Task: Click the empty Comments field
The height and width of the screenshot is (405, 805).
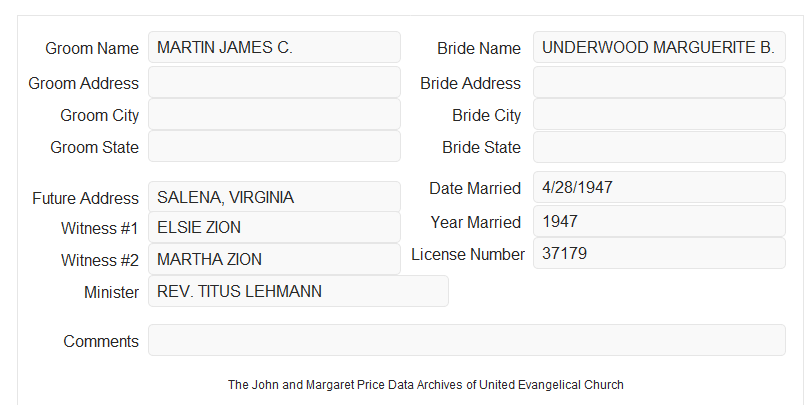Action: 467,340
